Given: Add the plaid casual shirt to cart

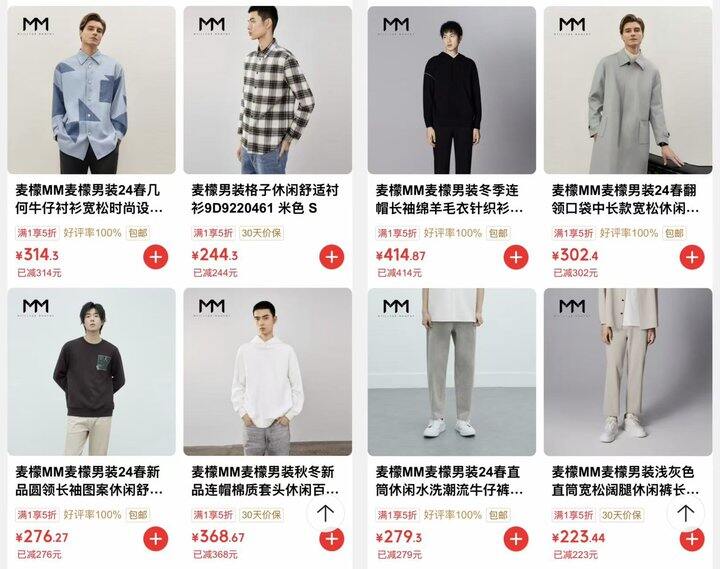Looking at the screenshot, I should coord(332,257).
